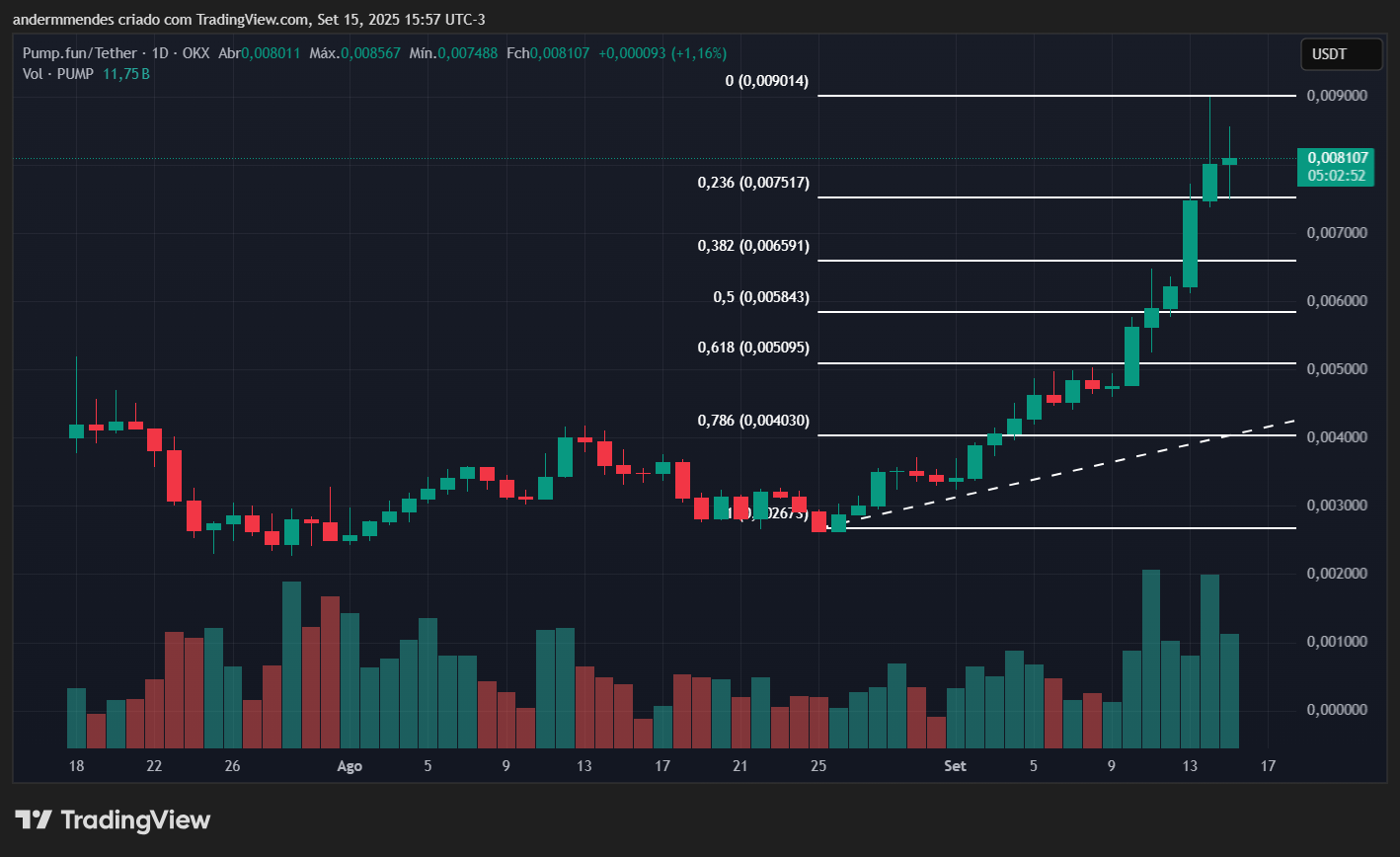Screen dimensions: 1400x857
Task: Click the current price tag 0,008107
Action: coord(1336,158)
